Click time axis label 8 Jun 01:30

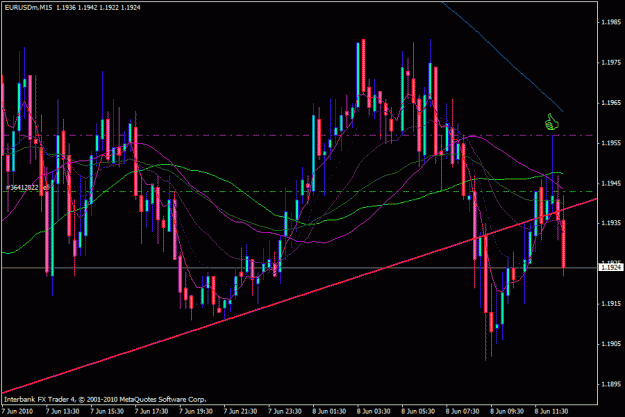pyautogui.click(x=329, y=411)
